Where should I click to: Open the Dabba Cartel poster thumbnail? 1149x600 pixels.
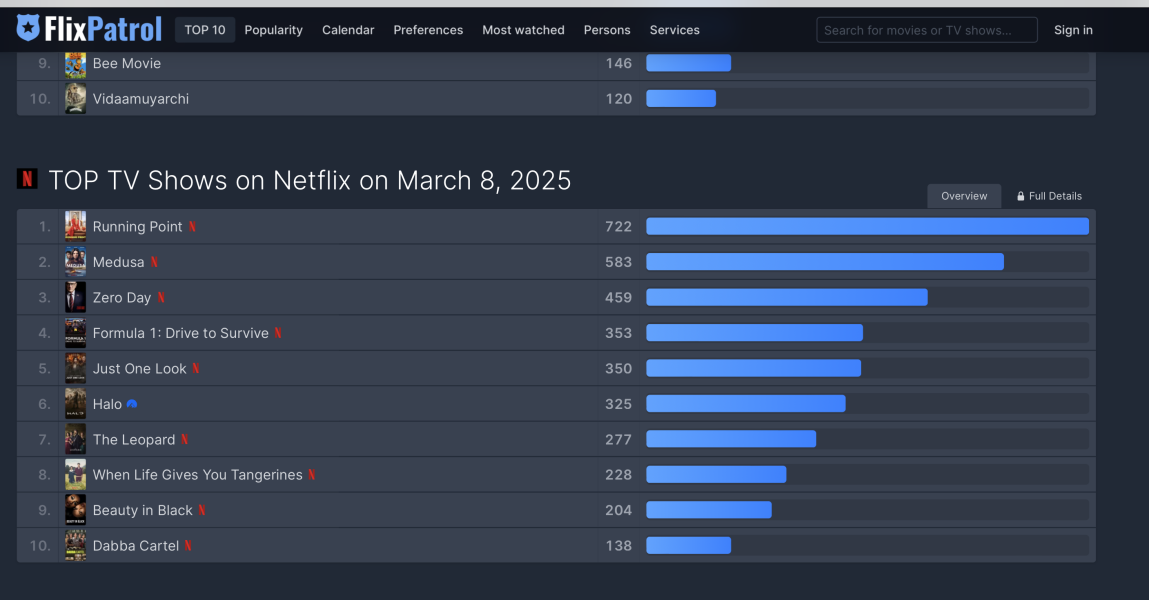coord(75,546)
